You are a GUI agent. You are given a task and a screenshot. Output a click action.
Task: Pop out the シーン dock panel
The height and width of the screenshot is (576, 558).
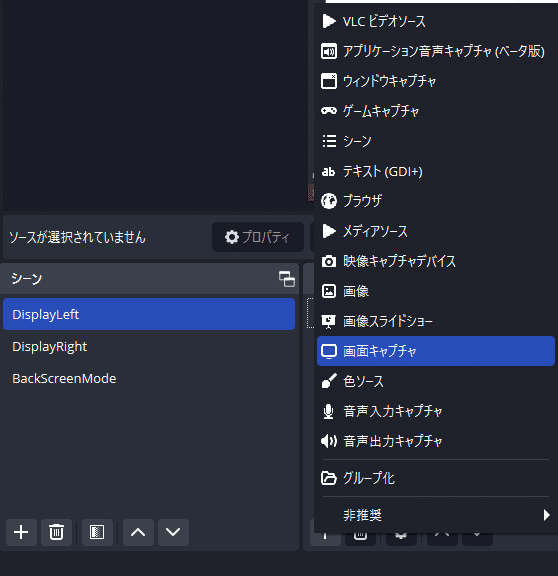pos(287,279)
